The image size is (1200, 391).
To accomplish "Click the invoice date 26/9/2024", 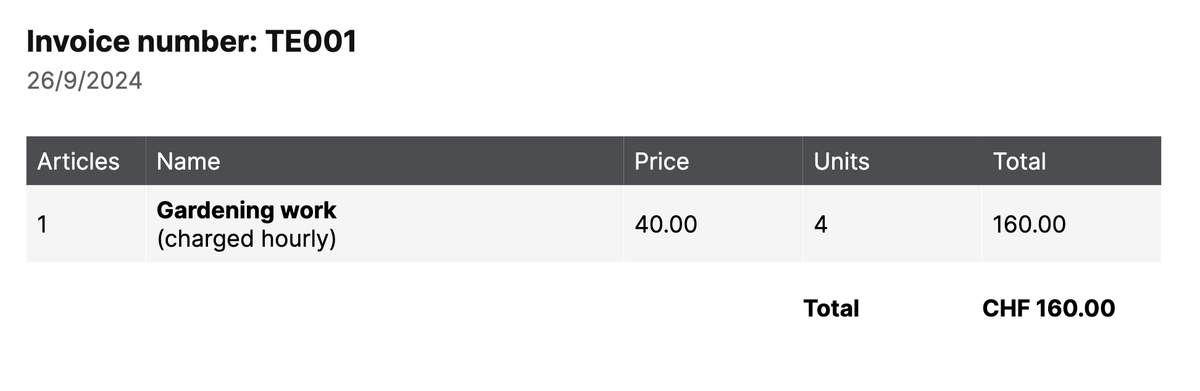I will pyautogui.click(x=85, y=81).
